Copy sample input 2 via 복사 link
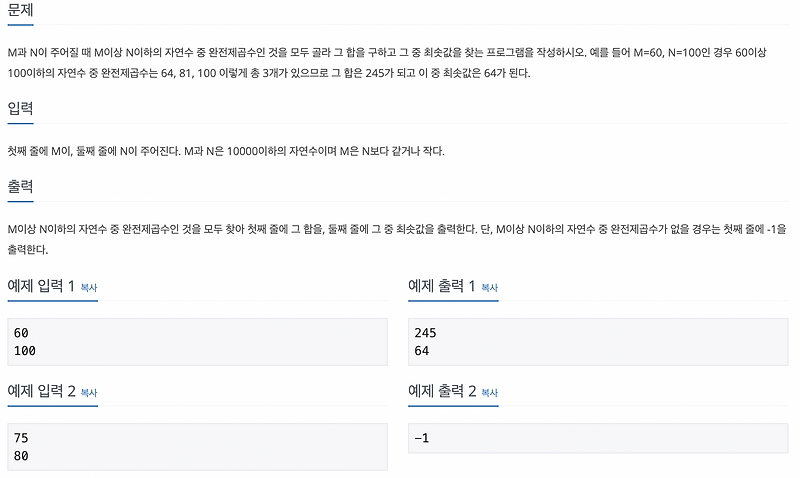 tap(89, 393)
